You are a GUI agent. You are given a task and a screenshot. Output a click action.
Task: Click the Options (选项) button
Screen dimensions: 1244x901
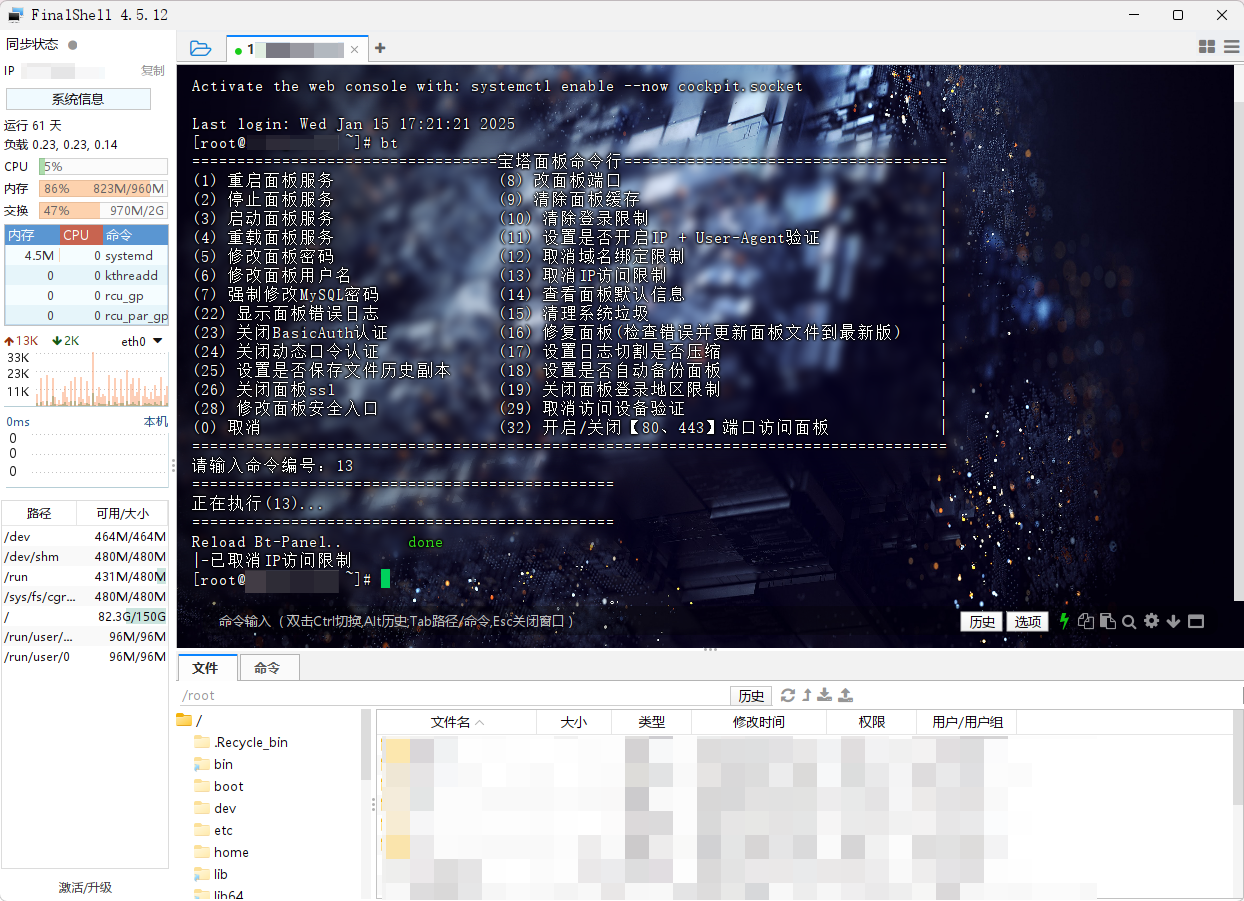point(1027,621)
